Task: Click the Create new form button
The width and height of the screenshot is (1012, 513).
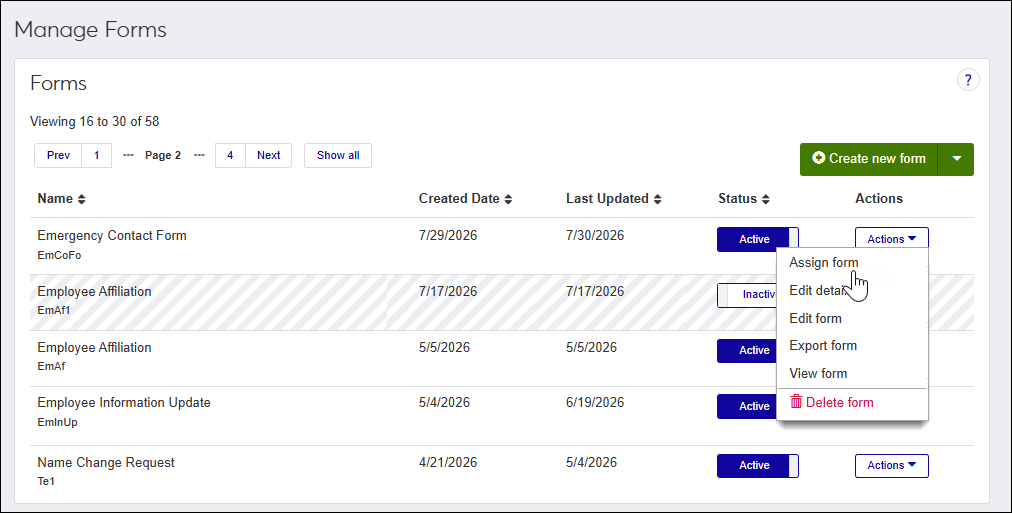Action: pyautogui.click(x=869, y=159)
